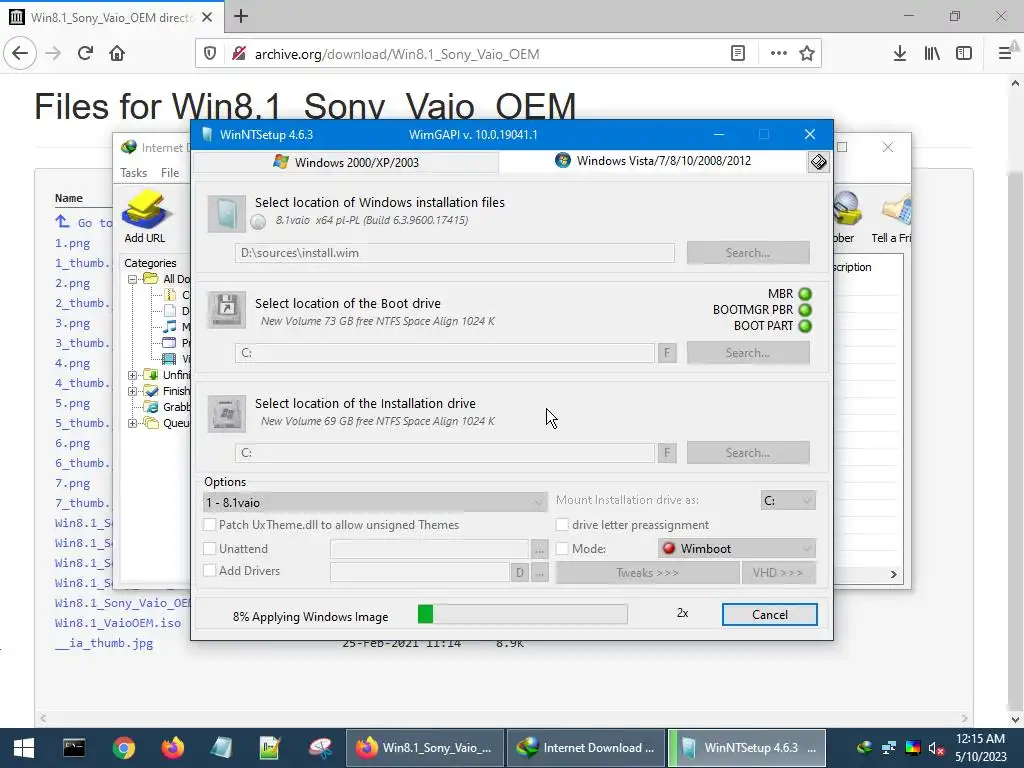
Task: Click the Installation drive icon
Action: click(x=227, y=413)
